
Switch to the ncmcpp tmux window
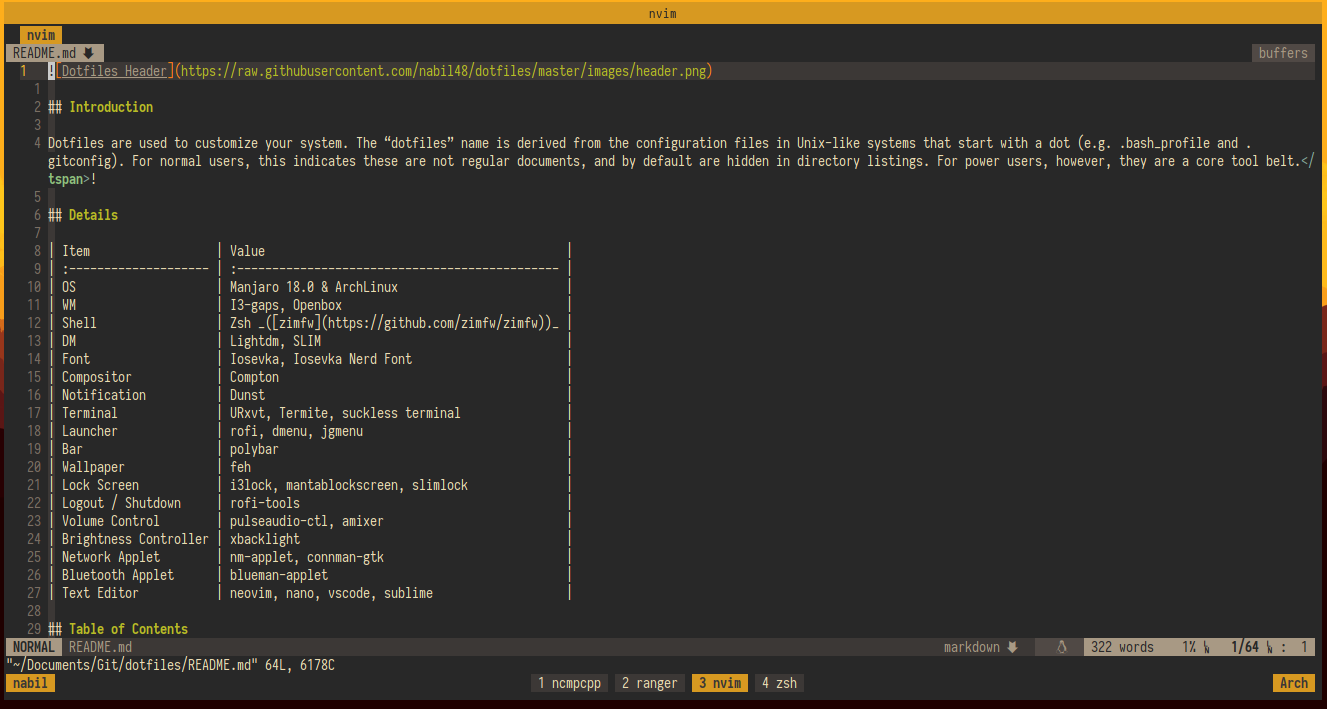click(568, 682)
